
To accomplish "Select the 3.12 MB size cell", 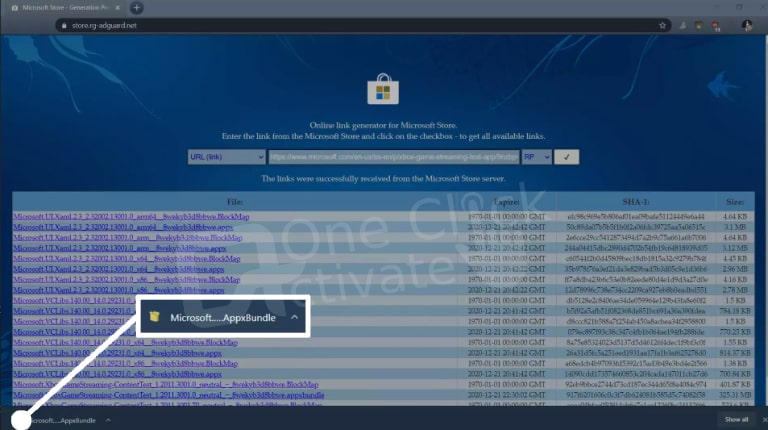I will (735, 248).
